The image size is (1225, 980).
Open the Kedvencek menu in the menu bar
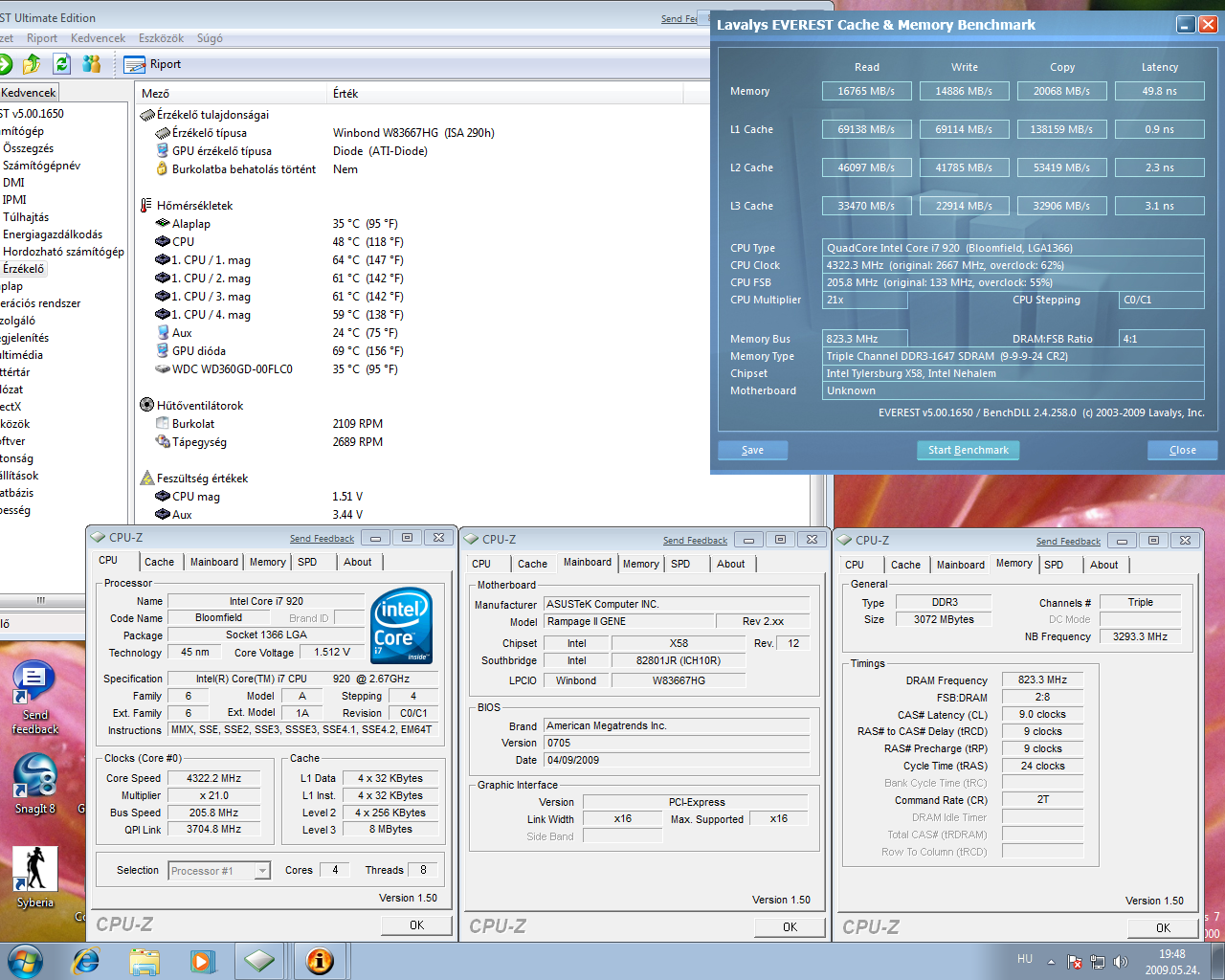coord(98,38)
